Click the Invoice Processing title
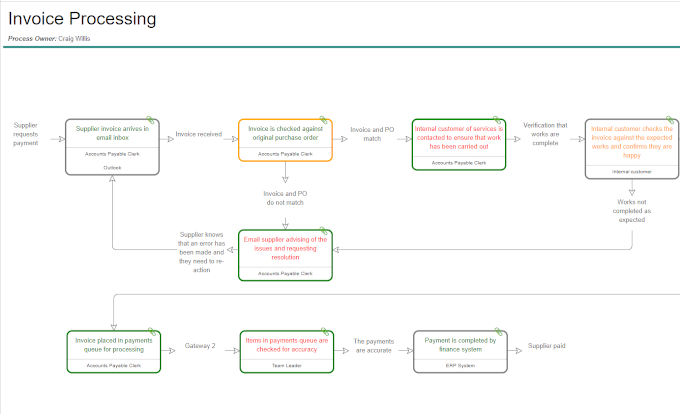Image resolution: width=680 pixels, height=414 pixels. pyautogui.click(x=82, y=19)
